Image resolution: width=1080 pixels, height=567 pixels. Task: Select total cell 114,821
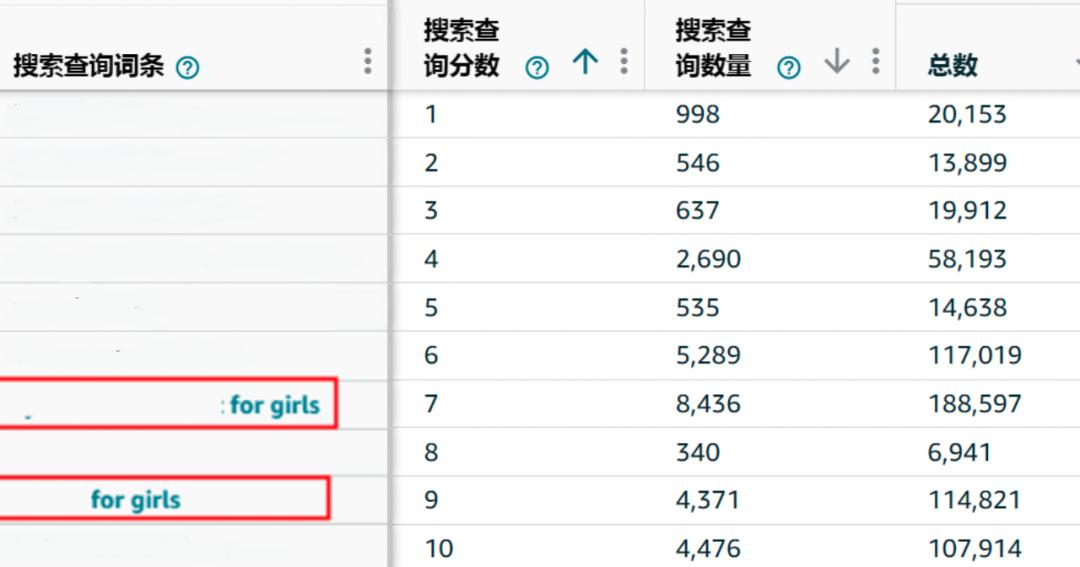975,500
